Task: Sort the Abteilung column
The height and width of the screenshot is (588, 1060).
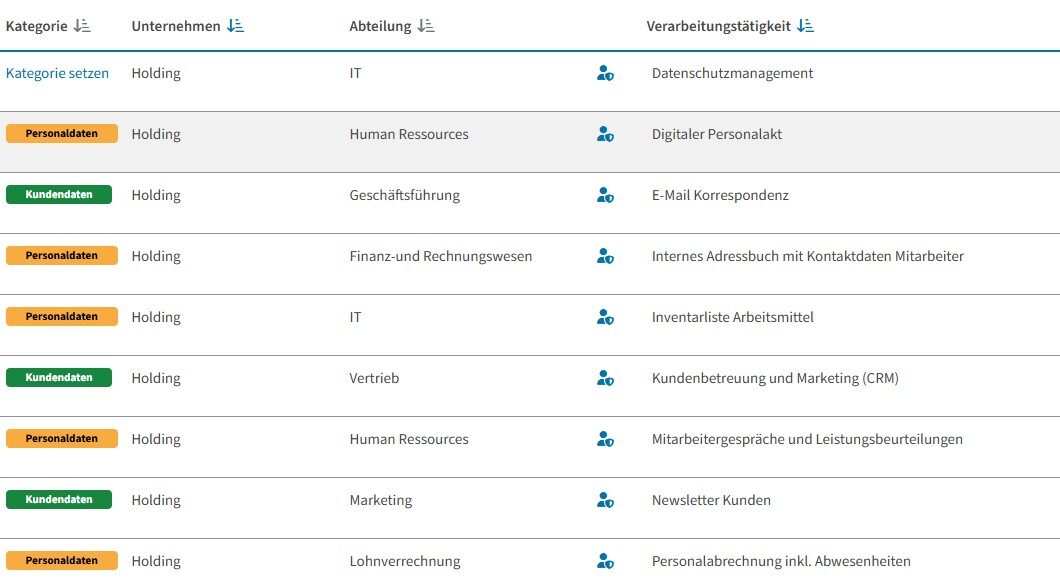Action: [x=425, y=26]
